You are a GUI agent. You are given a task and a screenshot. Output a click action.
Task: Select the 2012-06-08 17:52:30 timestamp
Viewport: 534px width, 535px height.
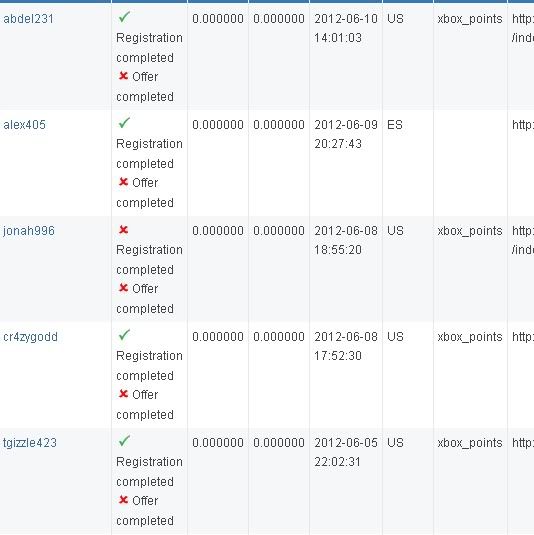pos(346,346)
